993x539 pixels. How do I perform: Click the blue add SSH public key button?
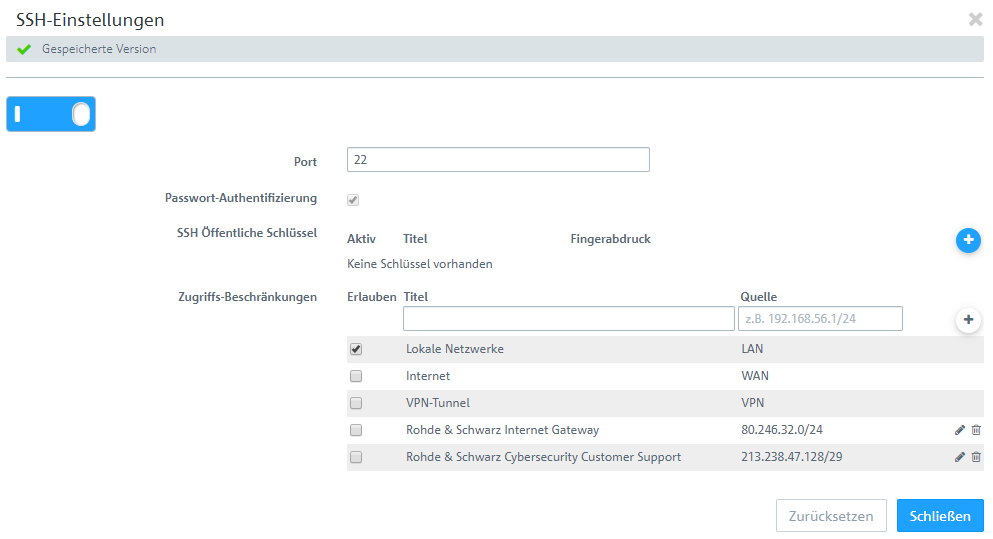tap(968, 240)
